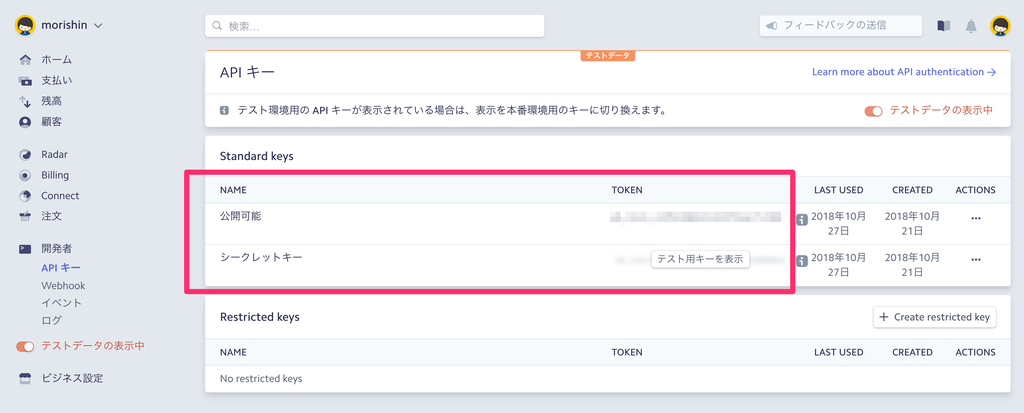The width and height of the screenshot is (1024, 413).
Task: Click the profile avatar at top right
Action: coord(1000,25)
